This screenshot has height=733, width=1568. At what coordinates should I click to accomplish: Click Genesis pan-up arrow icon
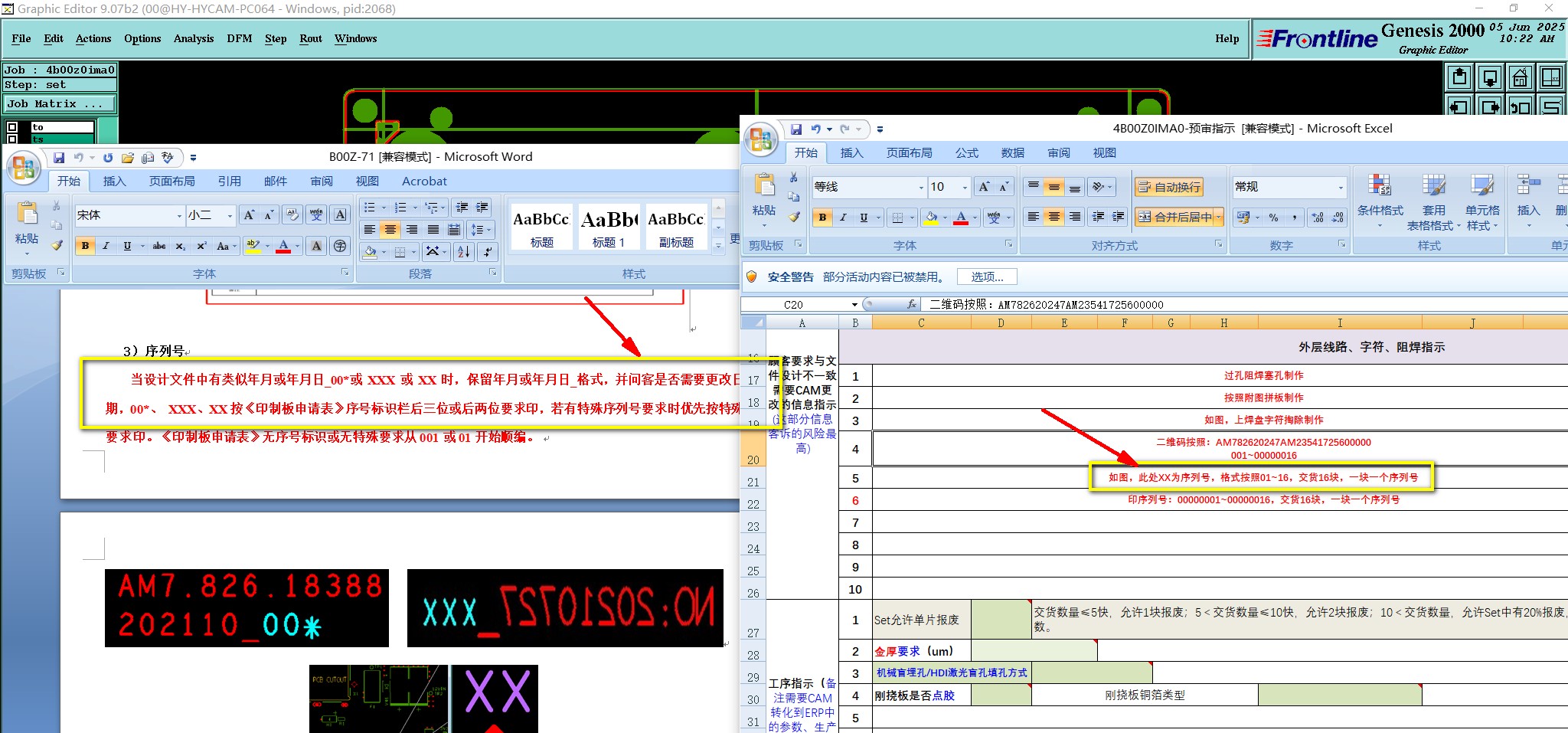pyautogui.click(x=1459, y=77)
